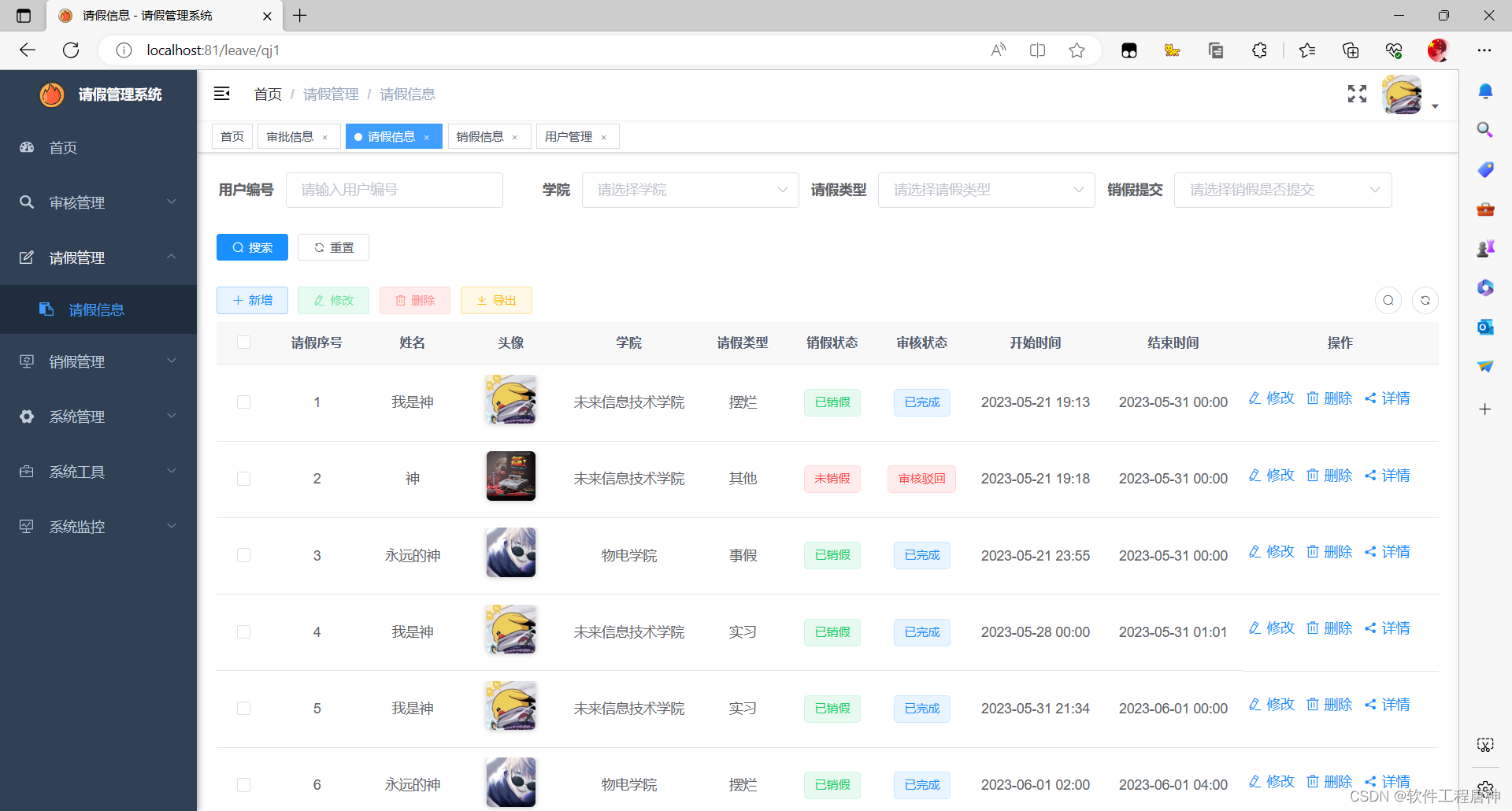Open the 请假类型 dropdown filter
1512x811 pixels.
pos(986,190)
